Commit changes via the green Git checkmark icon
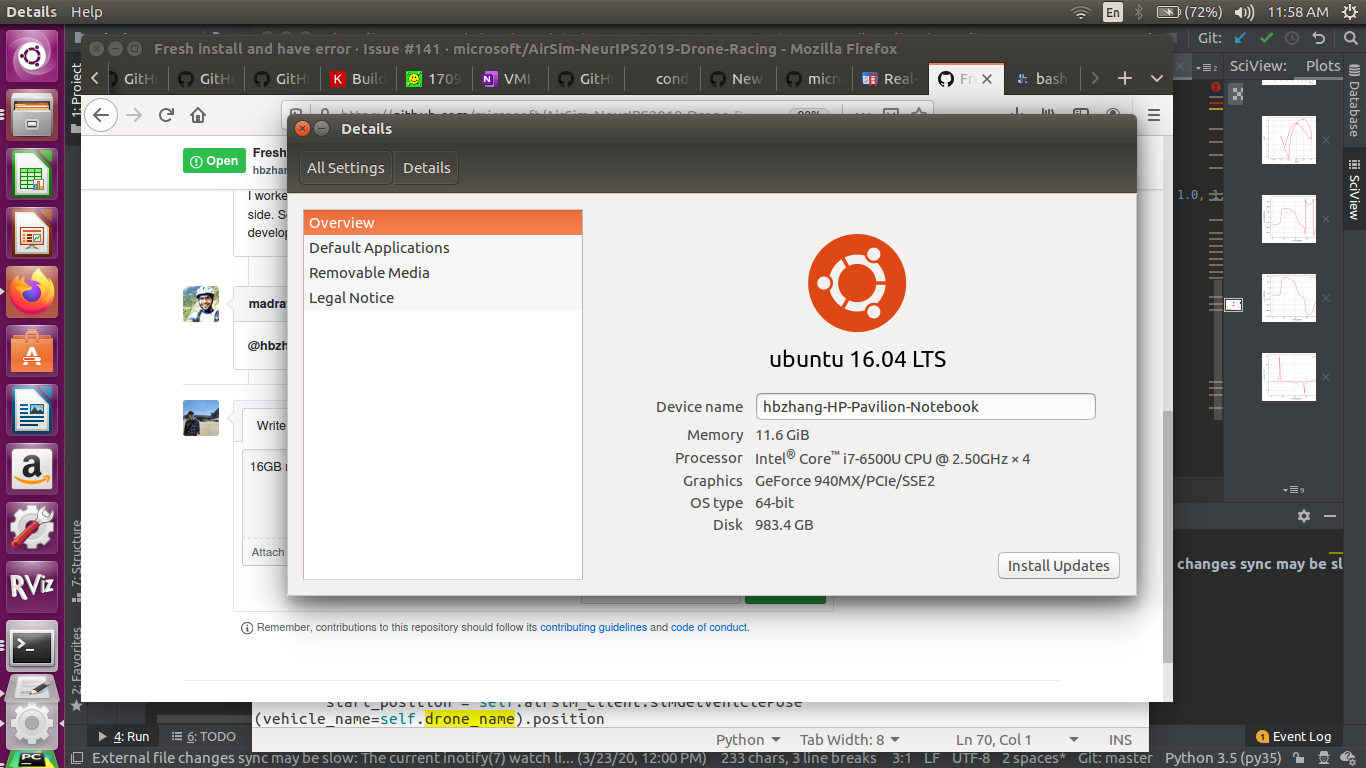The image size is (1366, 768). click(1265, 37)
